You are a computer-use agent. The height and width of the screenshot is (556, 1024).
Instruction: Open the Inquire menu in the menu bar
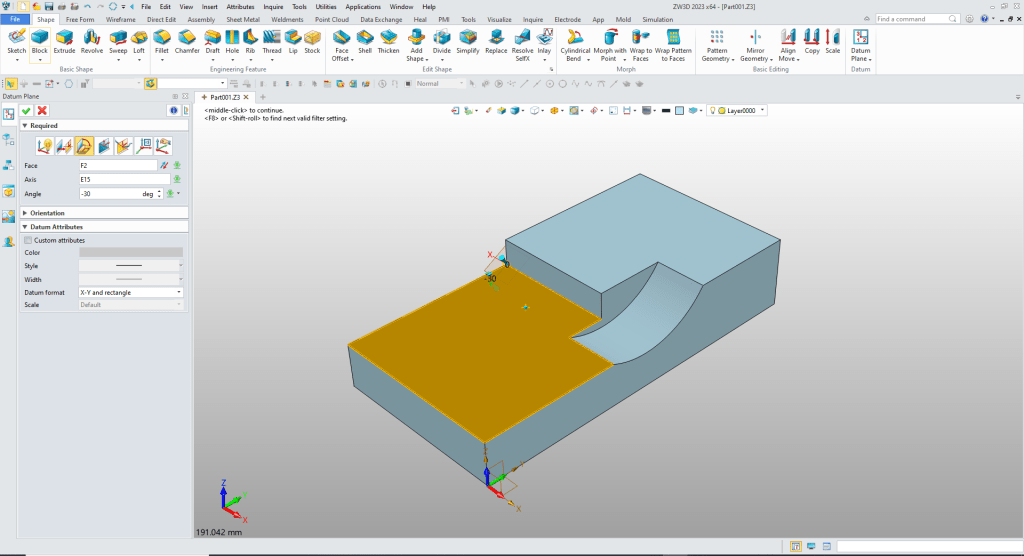[273, 6]
